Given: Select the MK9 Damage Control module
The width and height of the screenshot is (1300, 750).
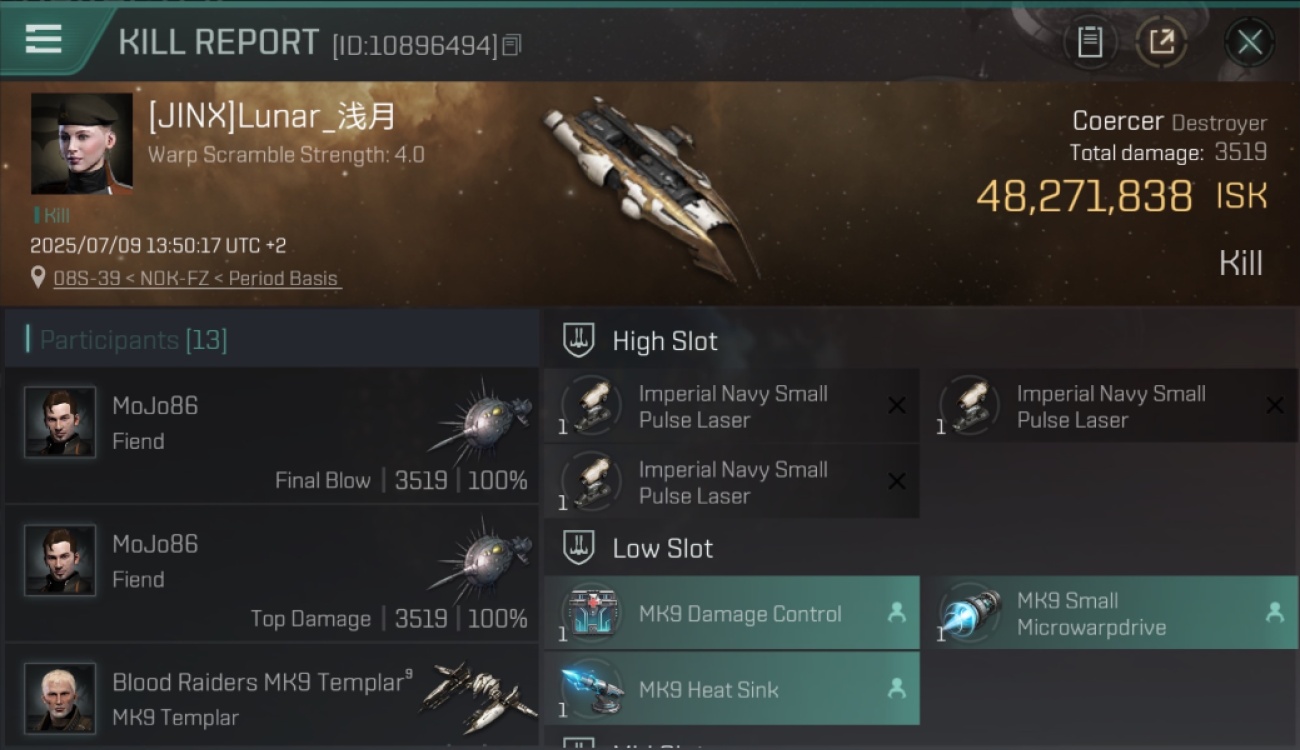Looking at the screenshot, I should click(732, 613).
